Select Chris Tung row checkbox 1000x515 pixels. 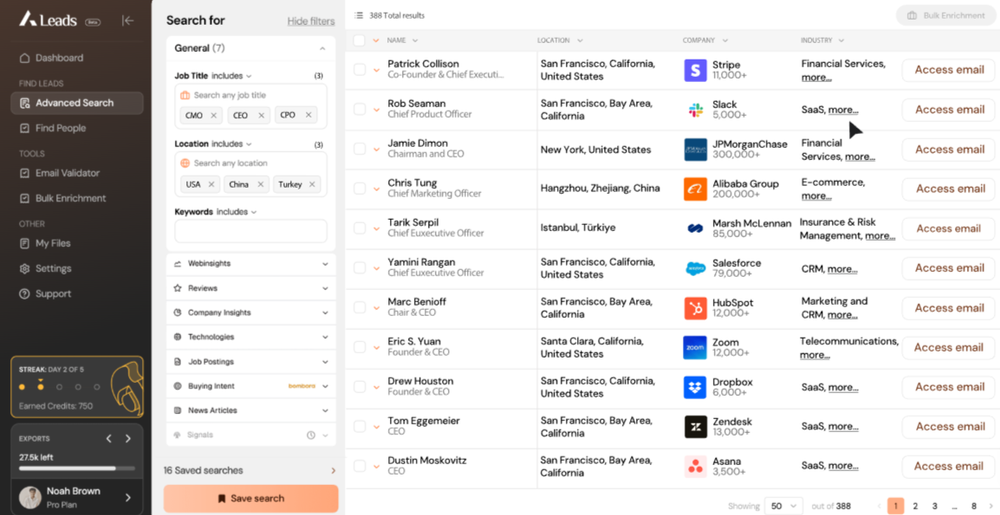coord(360,188)
